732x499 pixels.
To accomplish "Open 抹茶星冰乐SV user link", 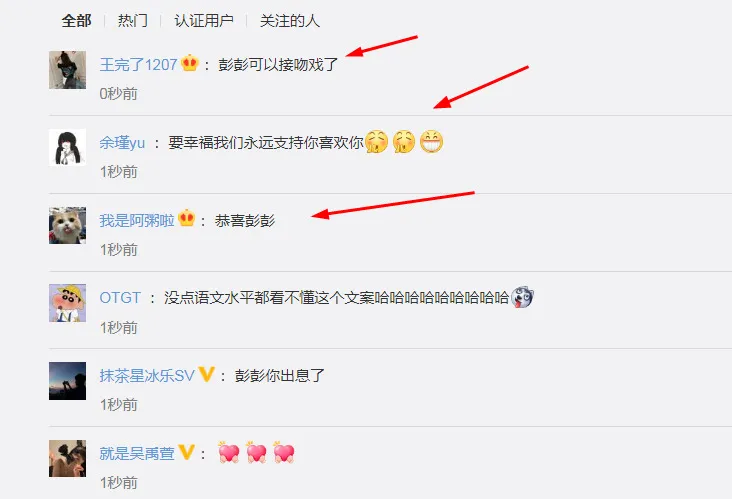I will click(147, 376).
